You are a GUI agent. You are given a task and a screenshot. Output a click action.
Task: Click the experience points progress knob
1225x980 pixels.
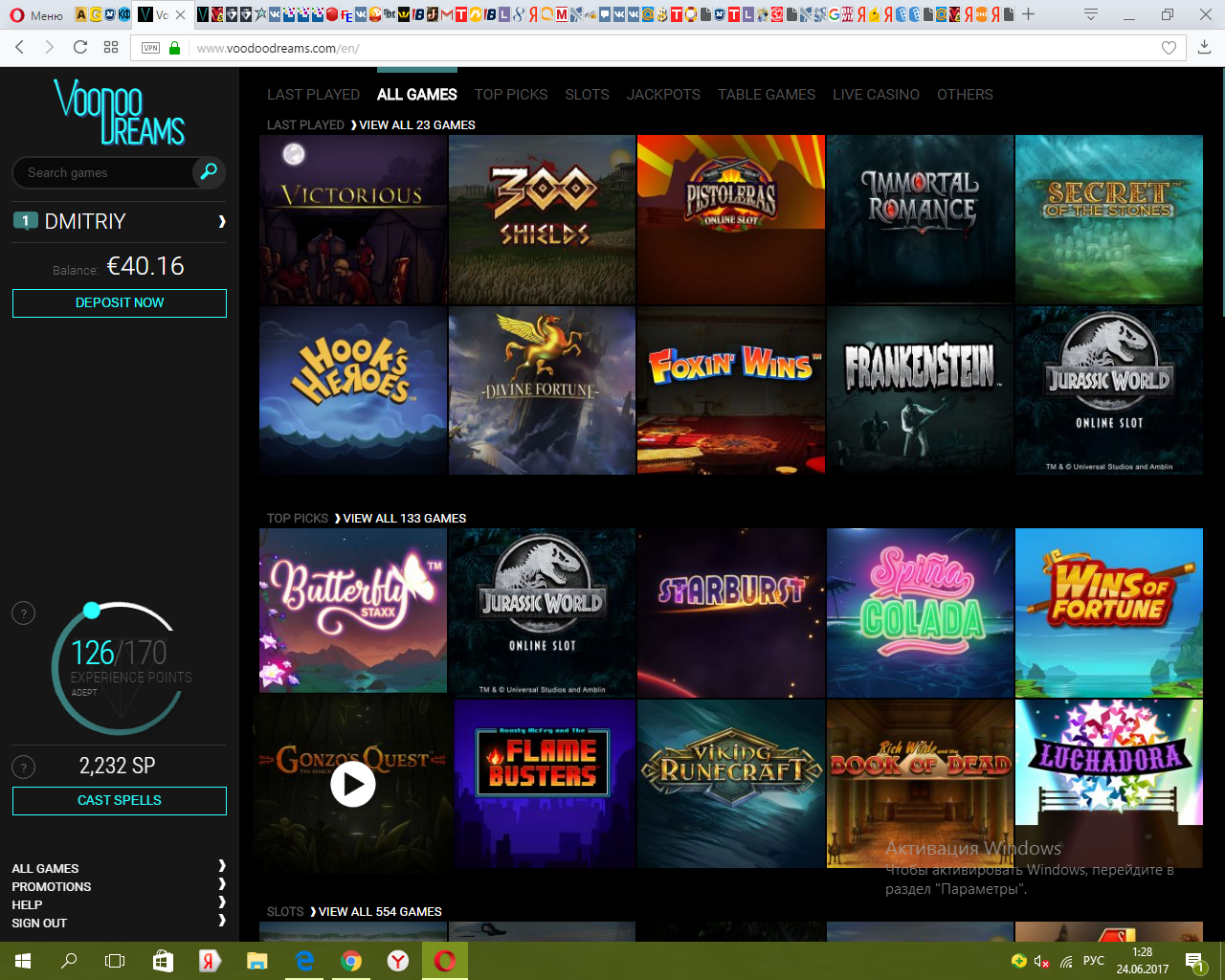pos(92,610)
